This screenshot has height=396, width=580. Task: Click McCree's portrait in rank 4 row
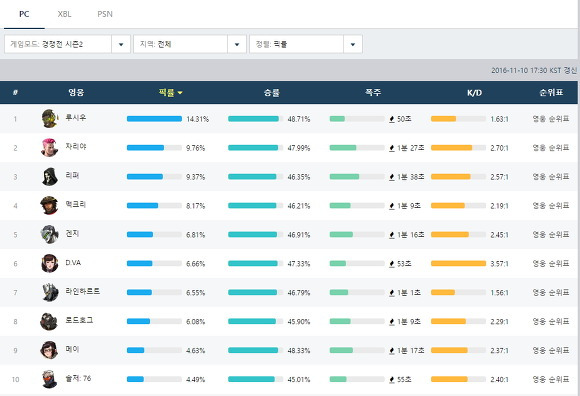[50, 205]
